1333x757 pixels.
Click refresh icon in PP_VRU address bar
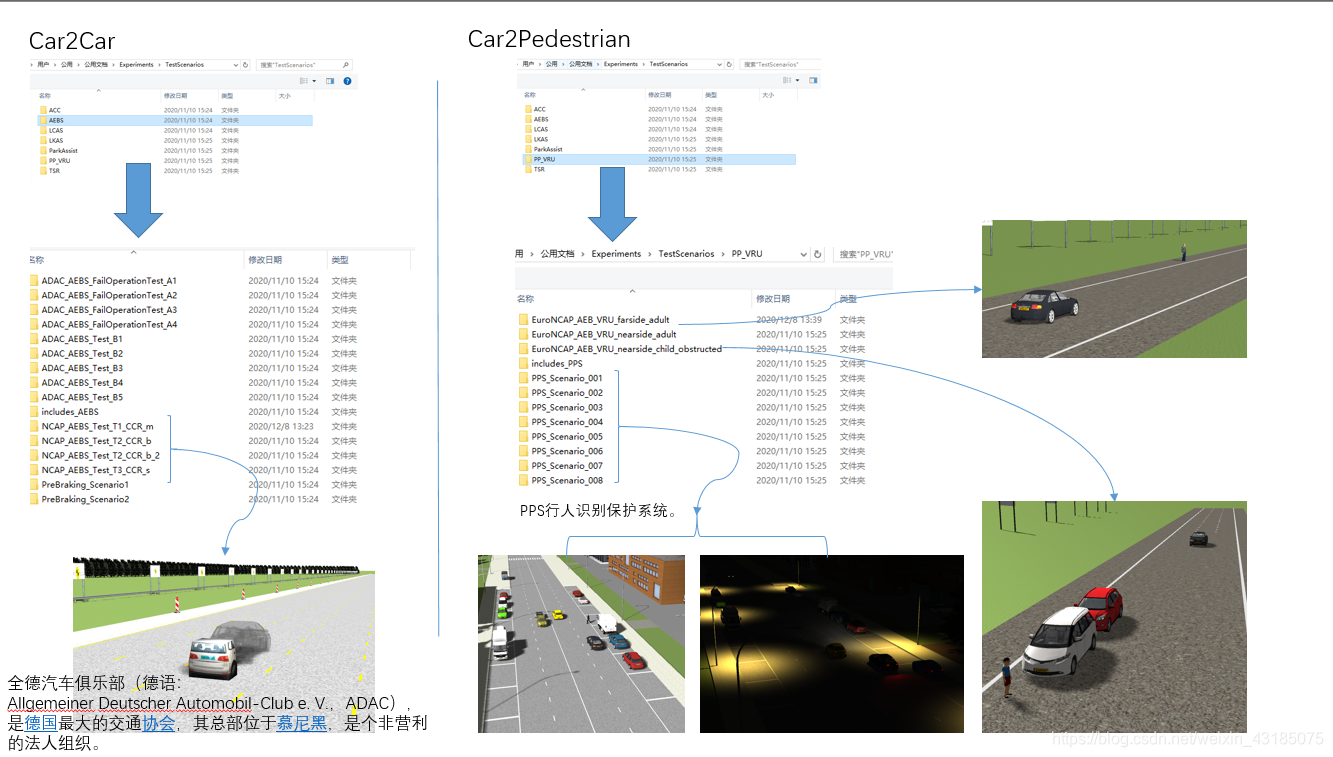tap(817, 254)
